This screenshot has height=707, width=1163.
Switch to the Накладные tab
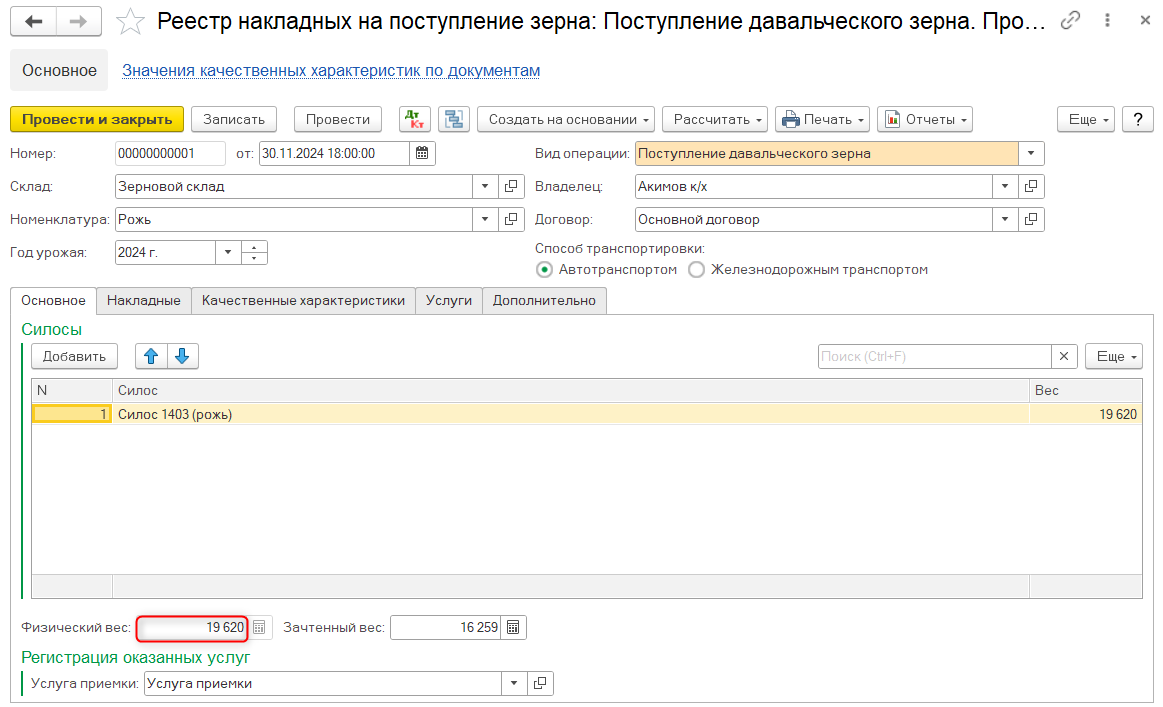point(144,300)
